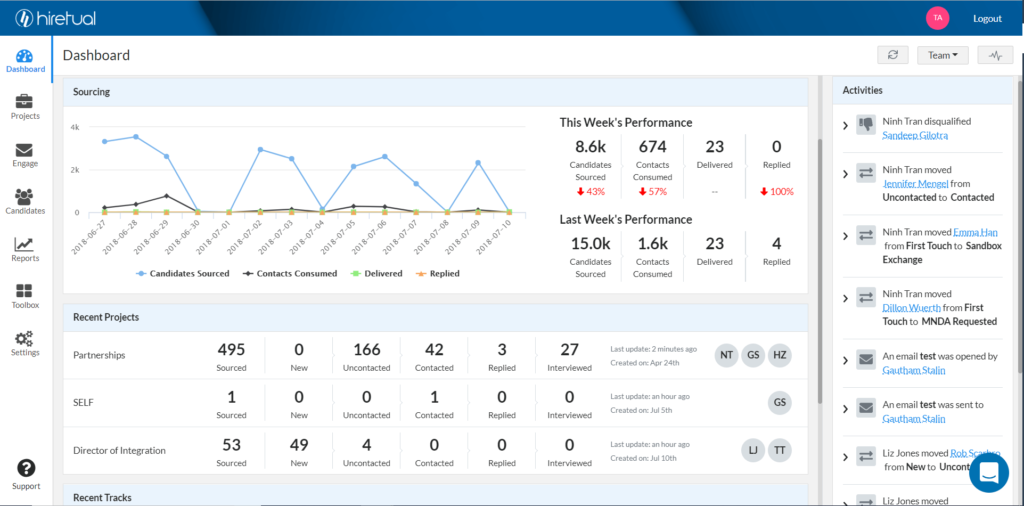Viewport: 1024px width, 506px height.
Task: Click the Logout link
Action: pyautogui.click(x=987, y=18)
